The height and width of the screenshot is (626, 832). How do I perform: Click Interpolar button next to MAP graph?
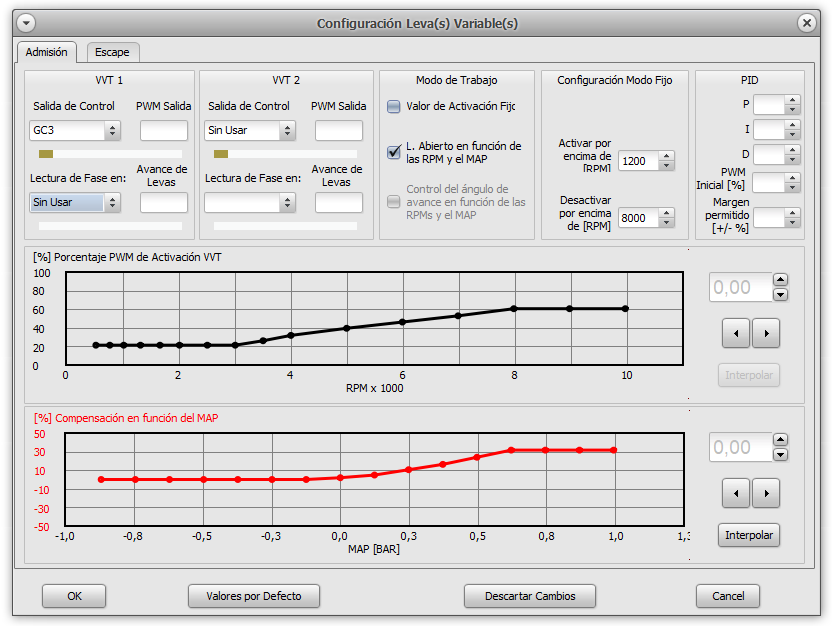(x=749, y=535)
